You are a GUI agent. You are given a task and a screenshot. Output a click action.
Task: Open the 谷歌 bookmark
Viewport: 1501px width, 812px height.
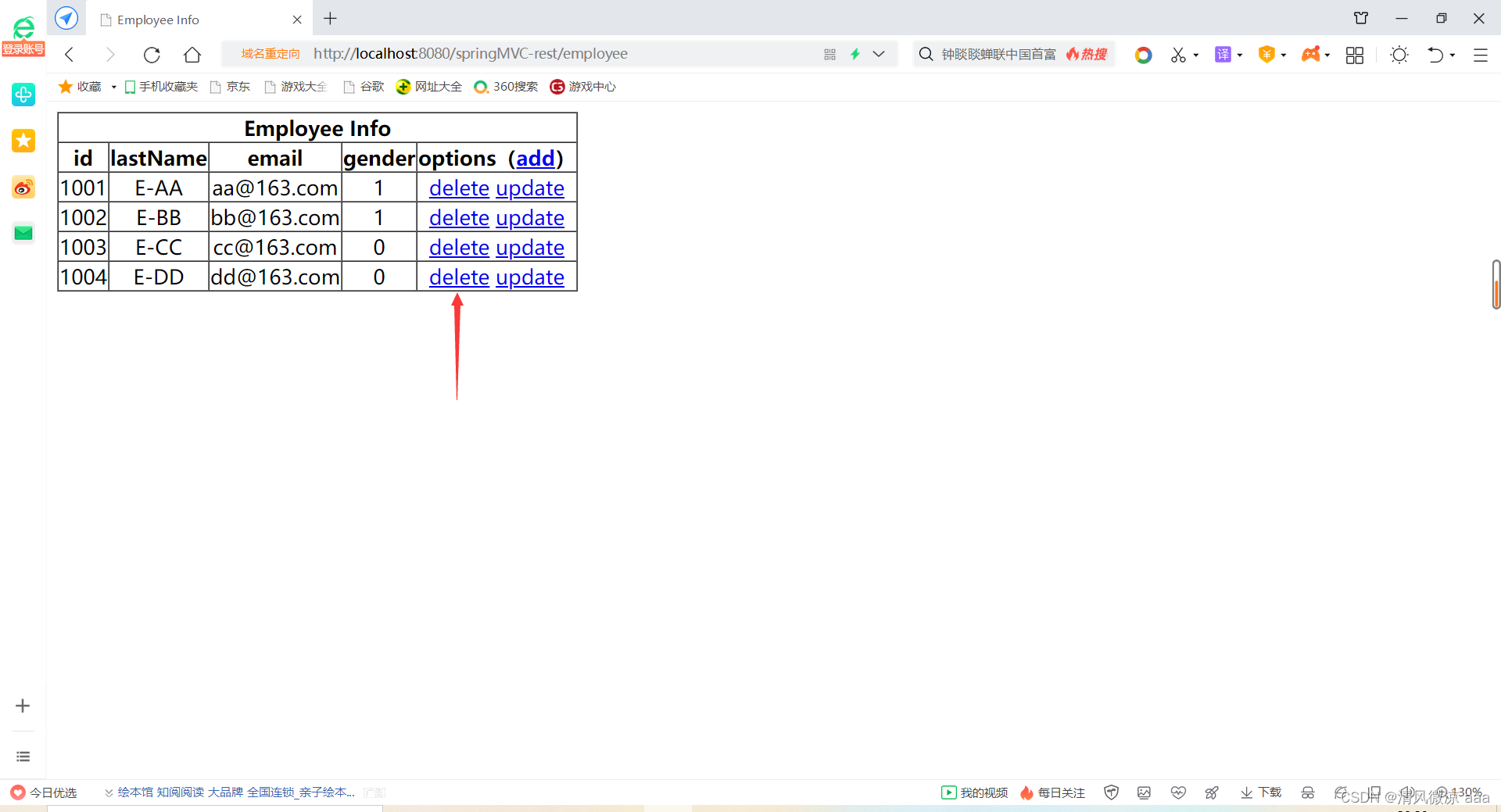coord(364,87)
